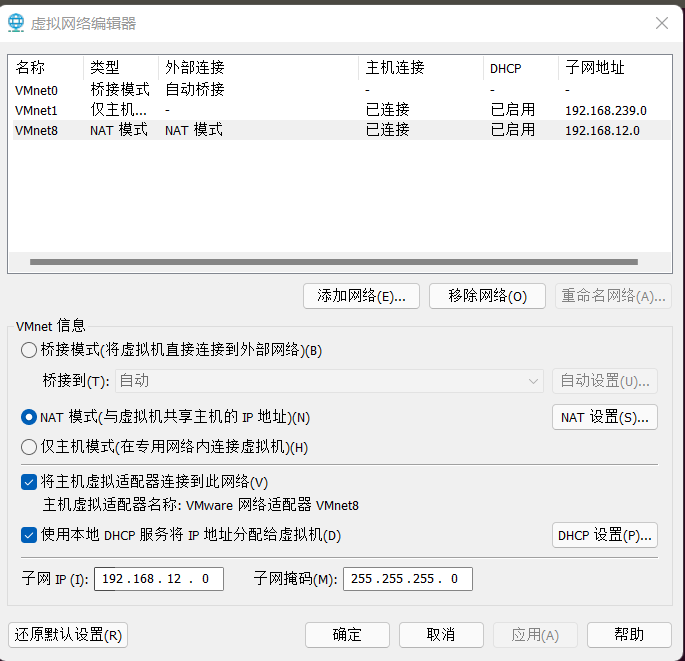Toggle 使用本地 DHCP 服务 checkbox
The width and height of the screenshot is (685, 661).
[29, 535]
